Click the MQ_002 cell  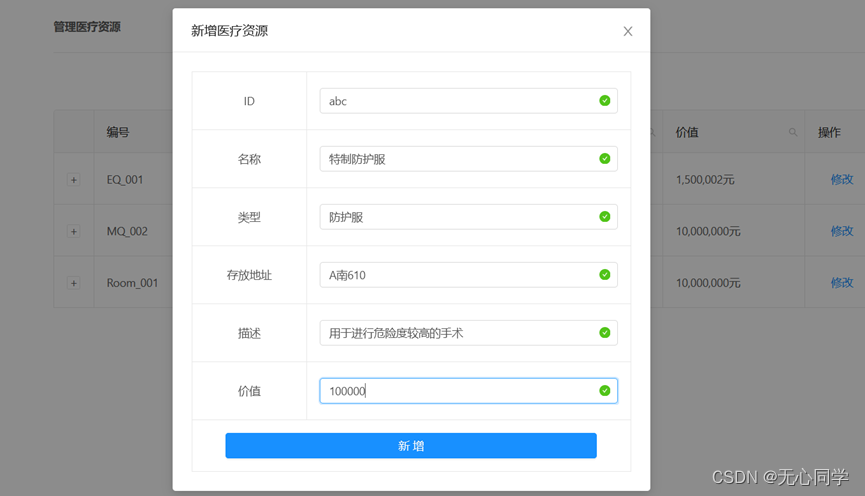tap(127, 231)
